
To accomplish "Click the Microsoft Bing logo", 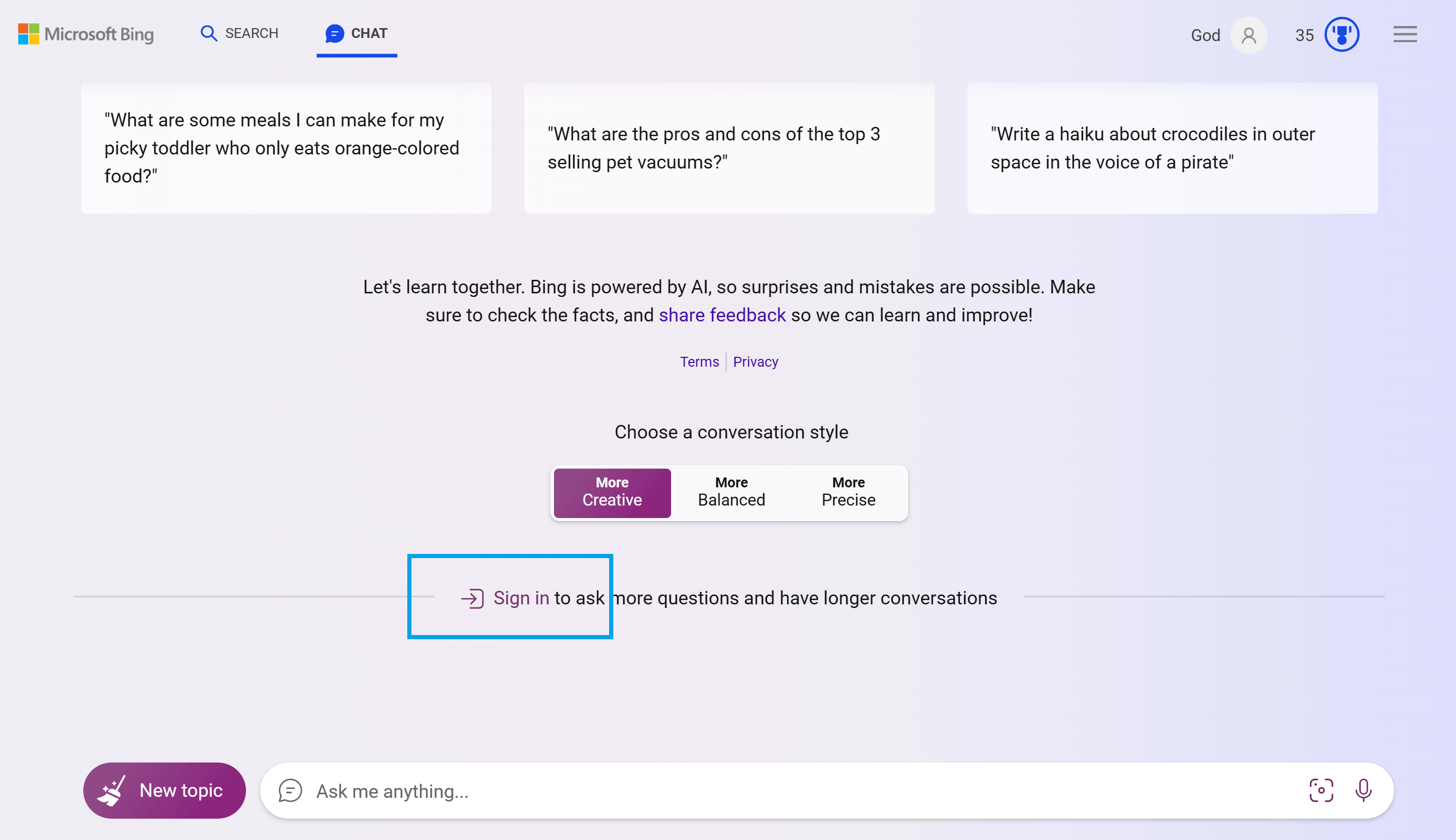I will [x=85, y=34].
